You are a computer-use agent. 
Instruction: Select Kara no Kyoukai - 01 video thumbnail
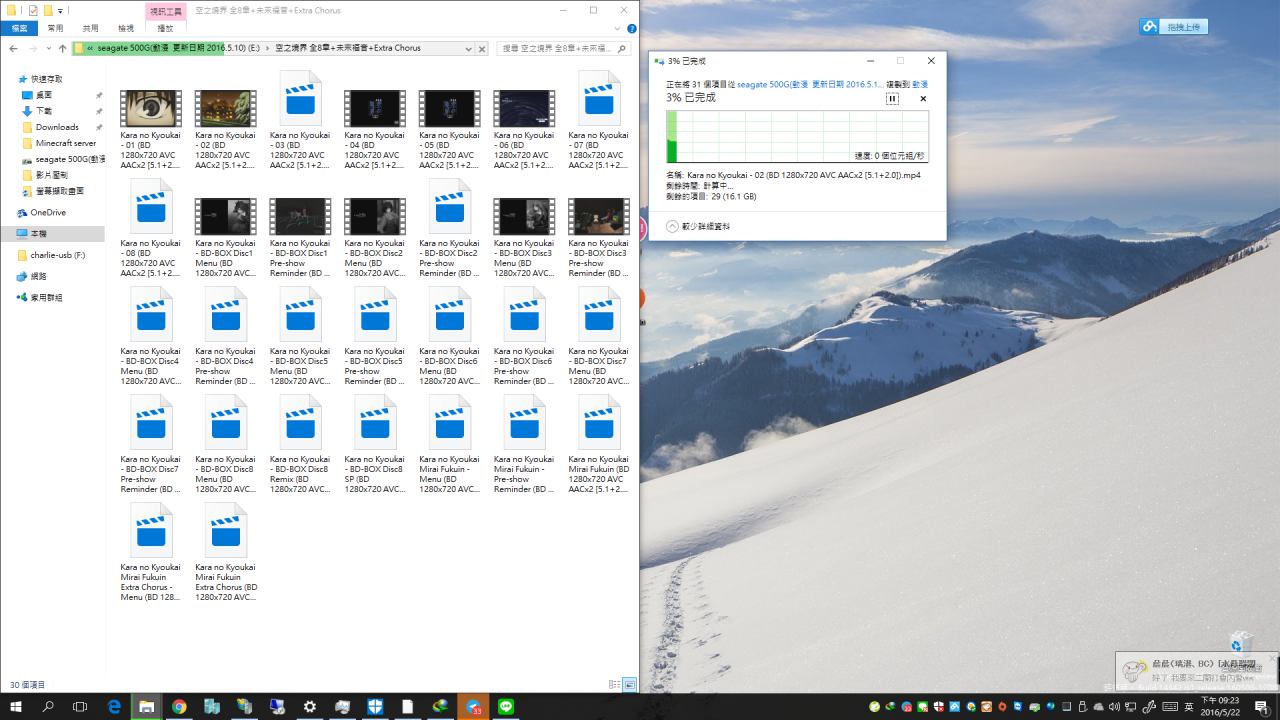tap(151, 108)
